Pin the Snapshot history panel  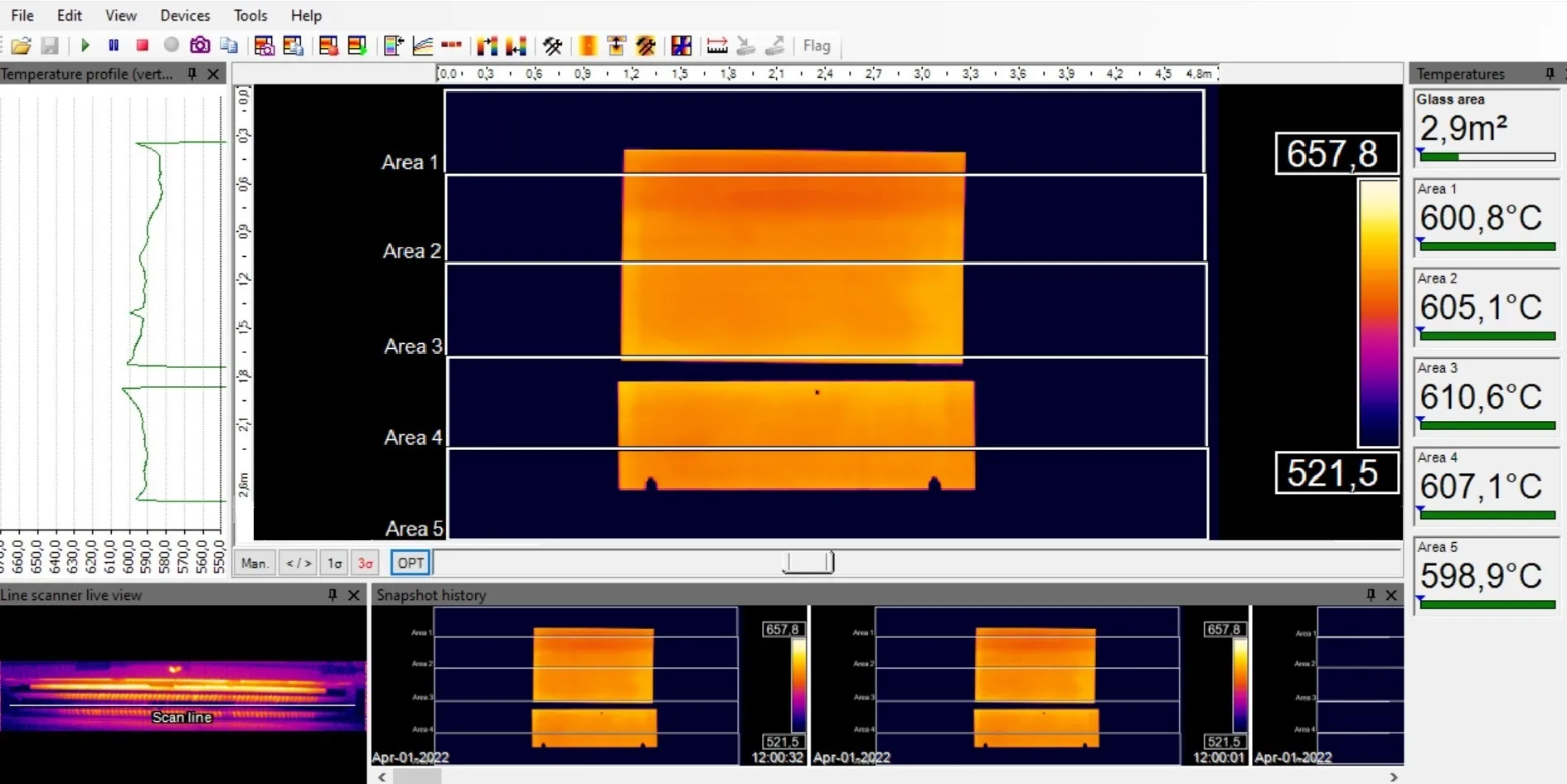(x=1371, y=595)
